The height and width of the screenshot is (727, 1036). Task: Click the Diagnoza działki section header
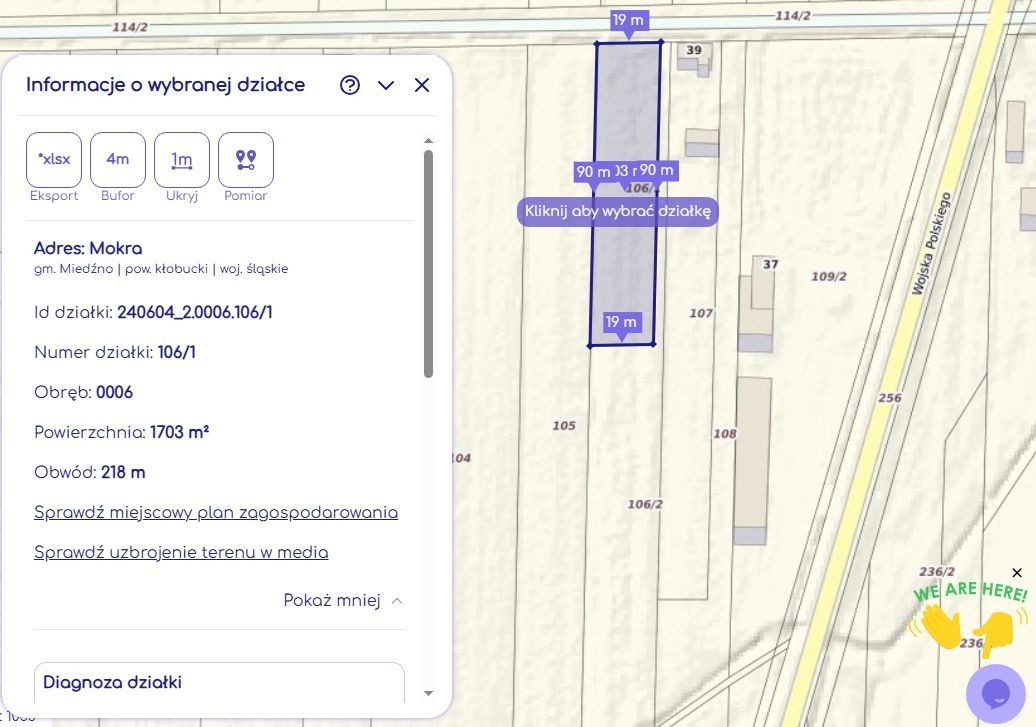[x=113, y=683]
